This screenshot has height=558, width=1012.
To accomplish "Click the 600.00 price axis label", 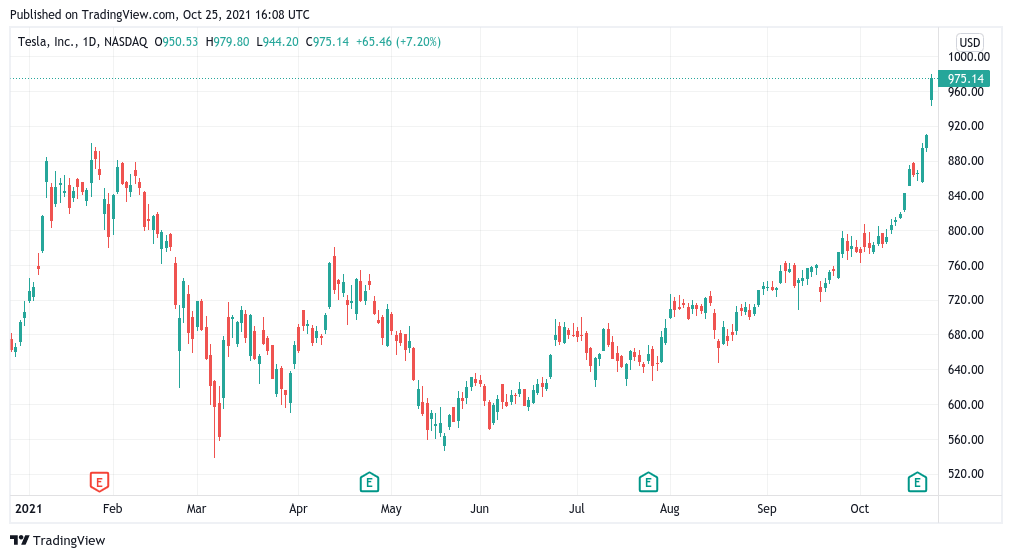I will pyautogui.click(x=966, y=404).
